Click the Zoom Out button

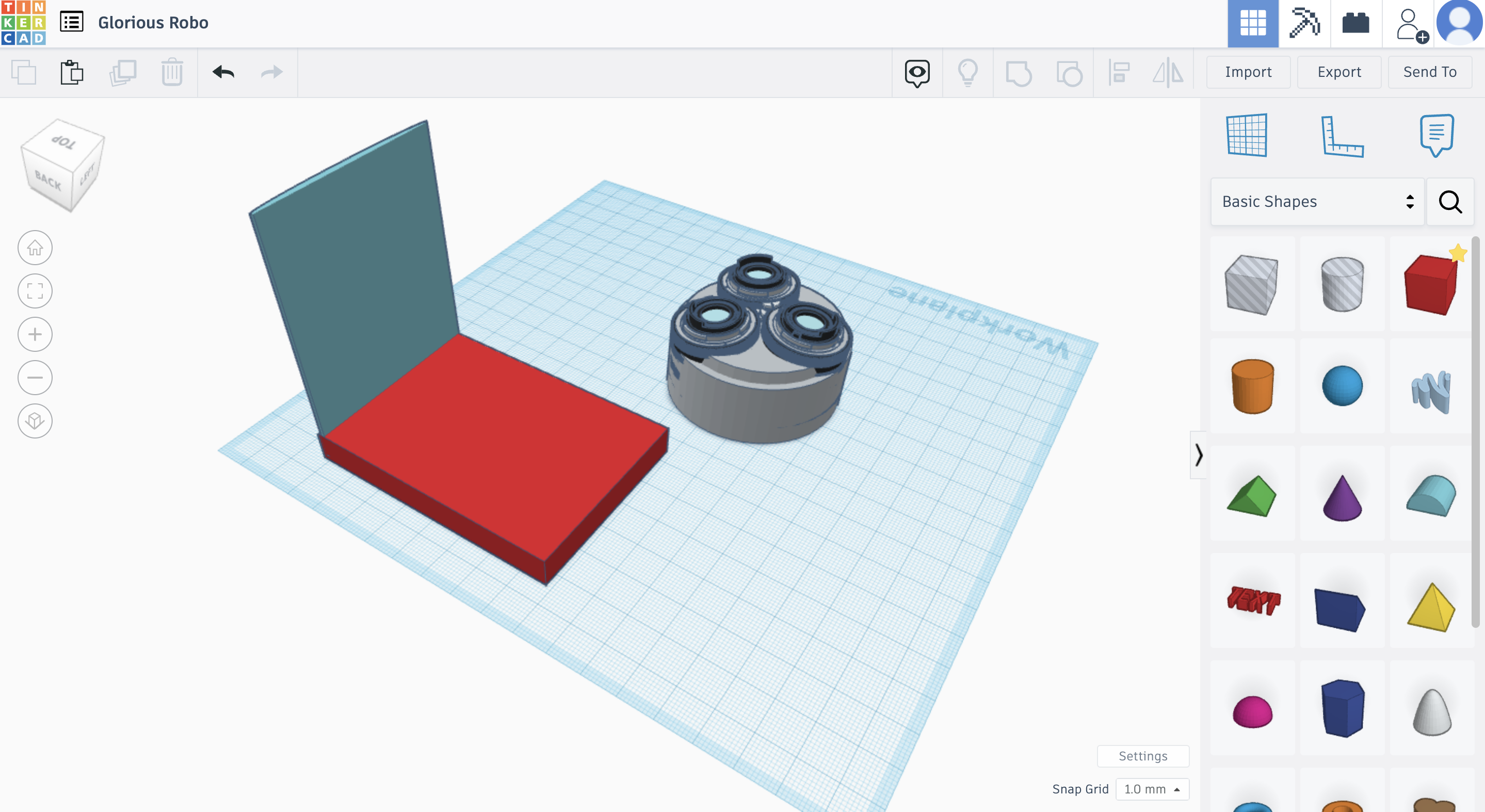[x=35, y=378]
